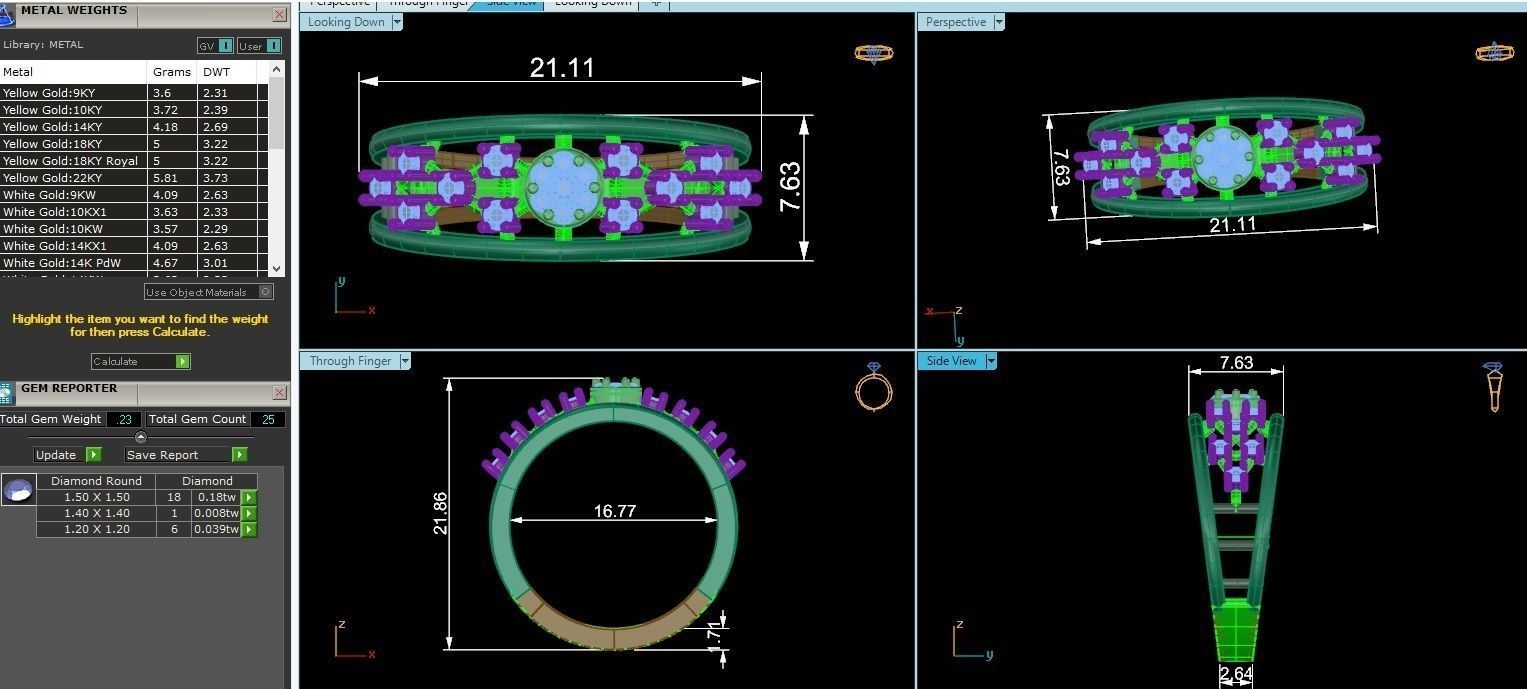Image resolution: width=1527 pixels, height=689 pixels.
Task: Click ring orientation icon in Through Finger viewport
Action: (x=873, y=387)
